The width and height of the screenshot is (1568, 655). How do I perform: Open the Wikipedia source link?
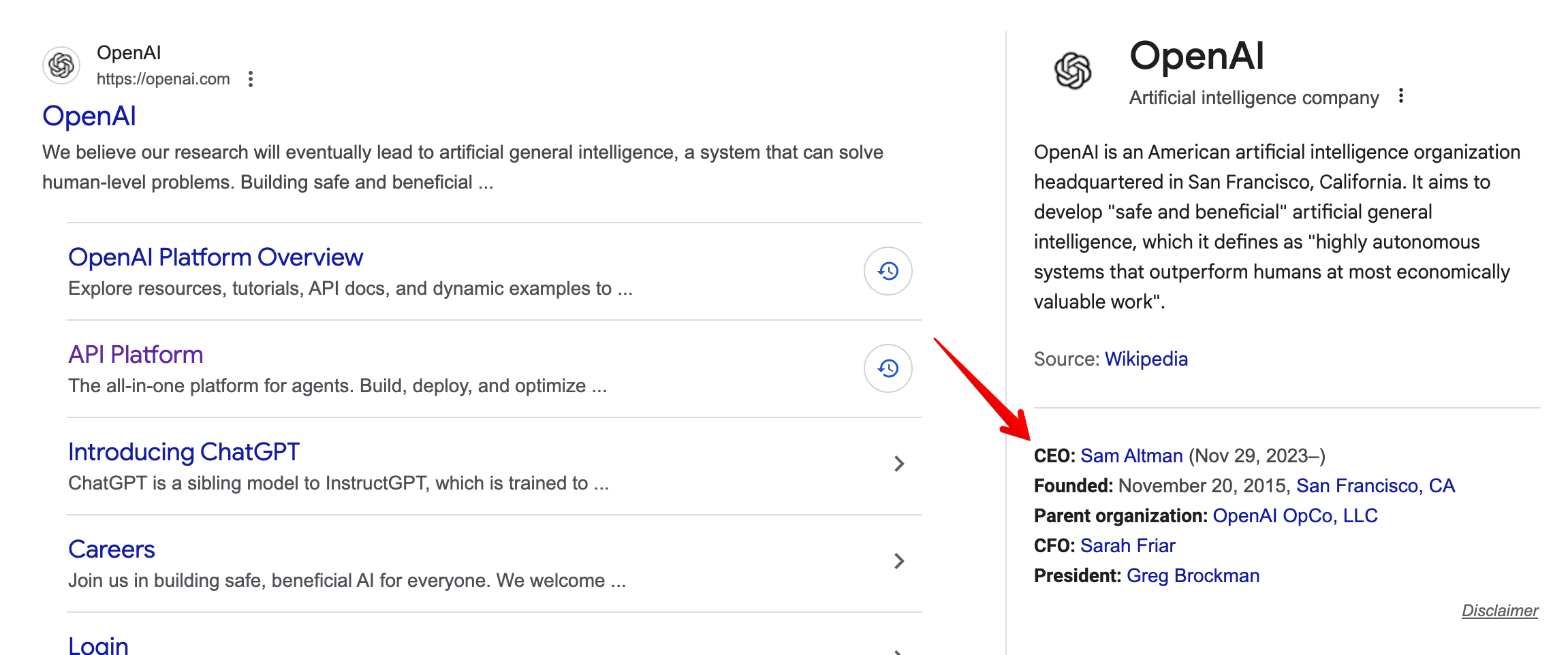[x=1146, y=359]
